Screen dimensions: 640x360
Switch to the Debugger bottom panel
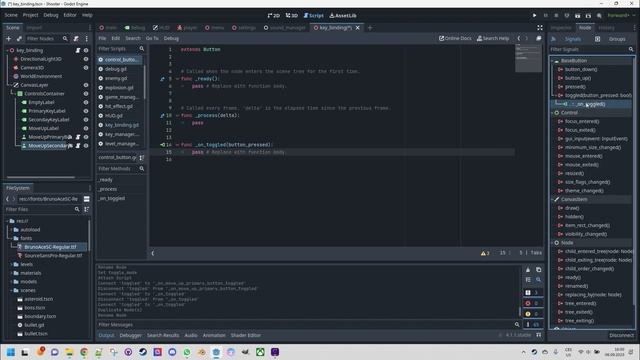(x=131, y=336)
